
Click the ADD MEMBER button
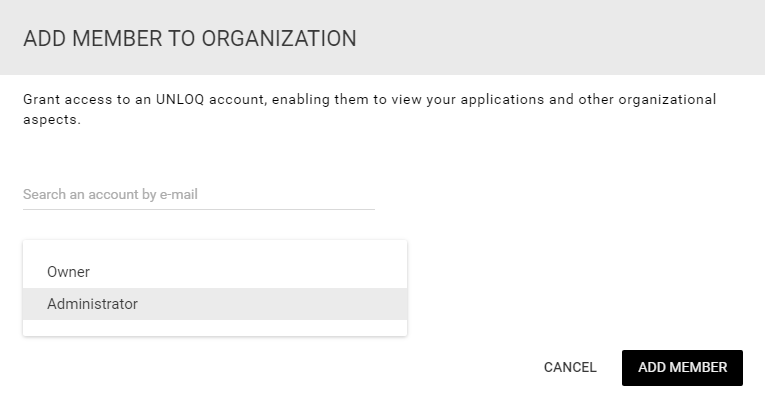(x=682, y=368)
